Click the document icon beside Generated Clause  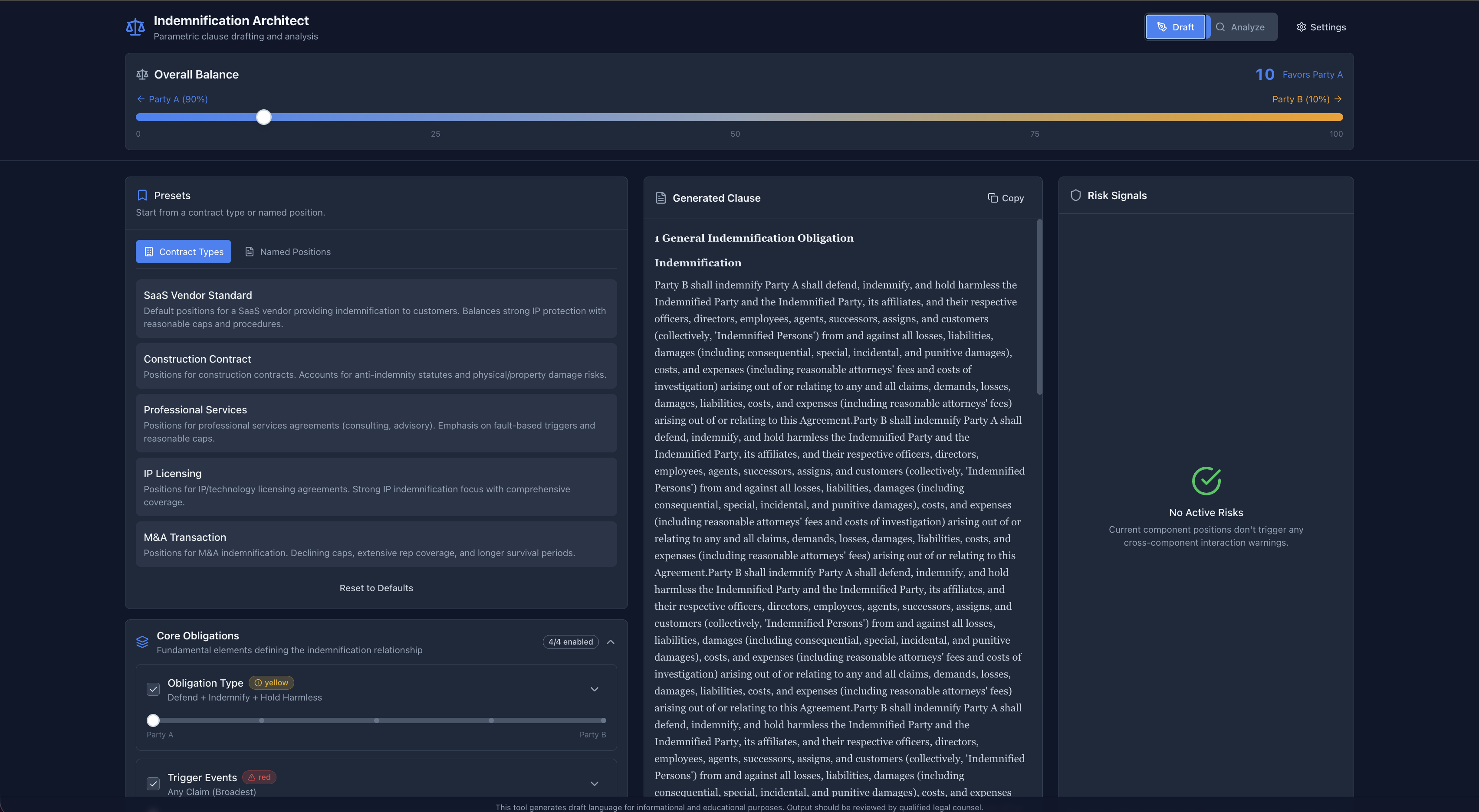[x=661, y=198]
